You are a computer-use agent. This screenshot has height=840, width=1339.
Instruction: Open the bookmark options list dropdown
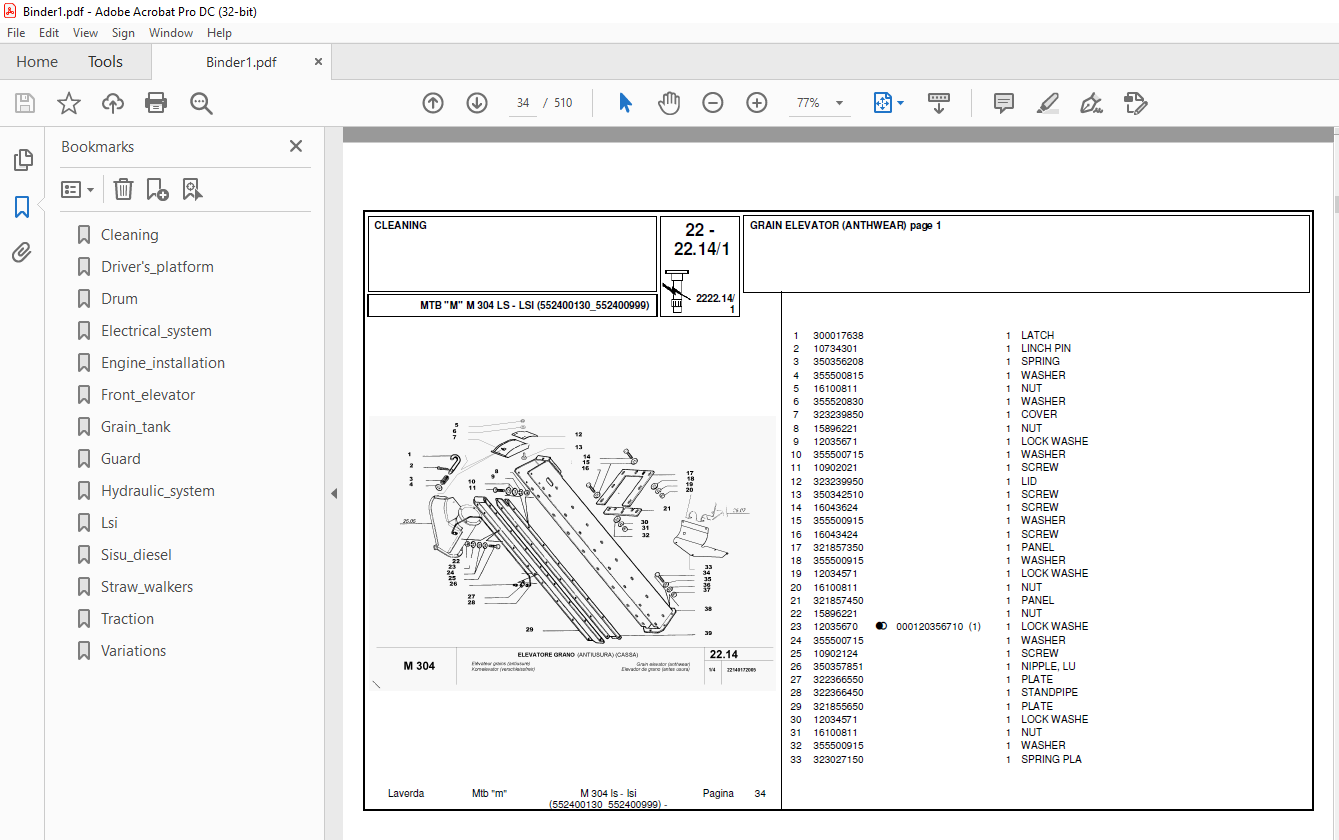click(78, 189)
